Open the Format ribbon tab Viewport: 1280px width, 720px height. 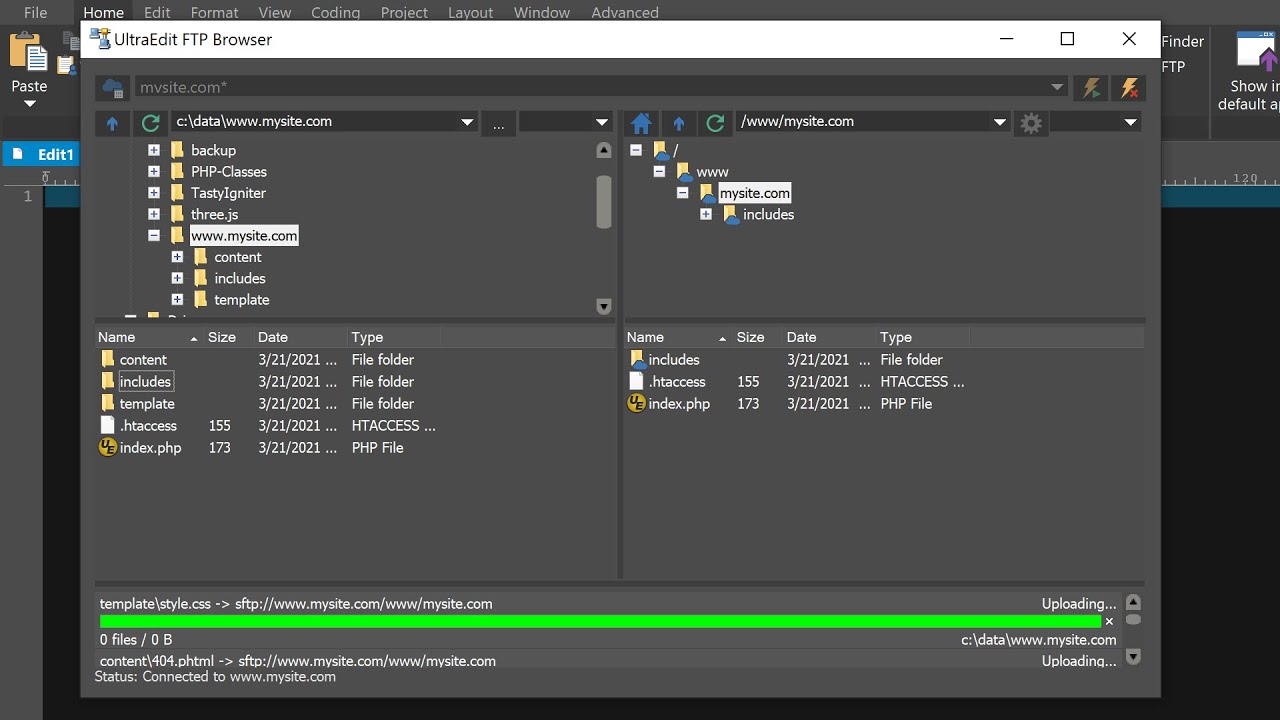(x=215, y=13)
